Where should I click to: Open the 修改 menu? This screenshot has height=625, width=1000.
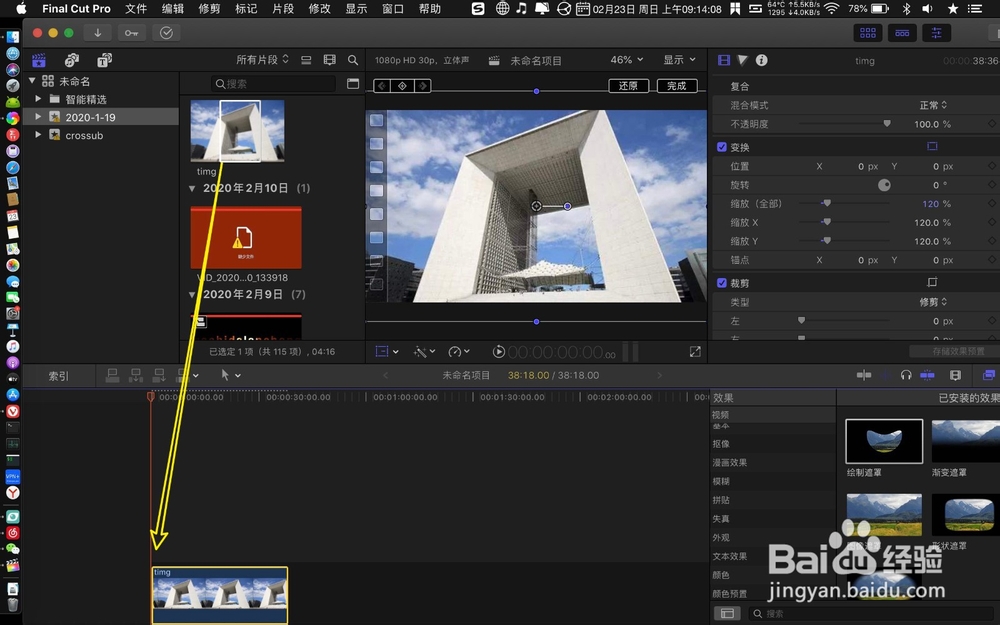pyautogui.click(x=318, y=10)
